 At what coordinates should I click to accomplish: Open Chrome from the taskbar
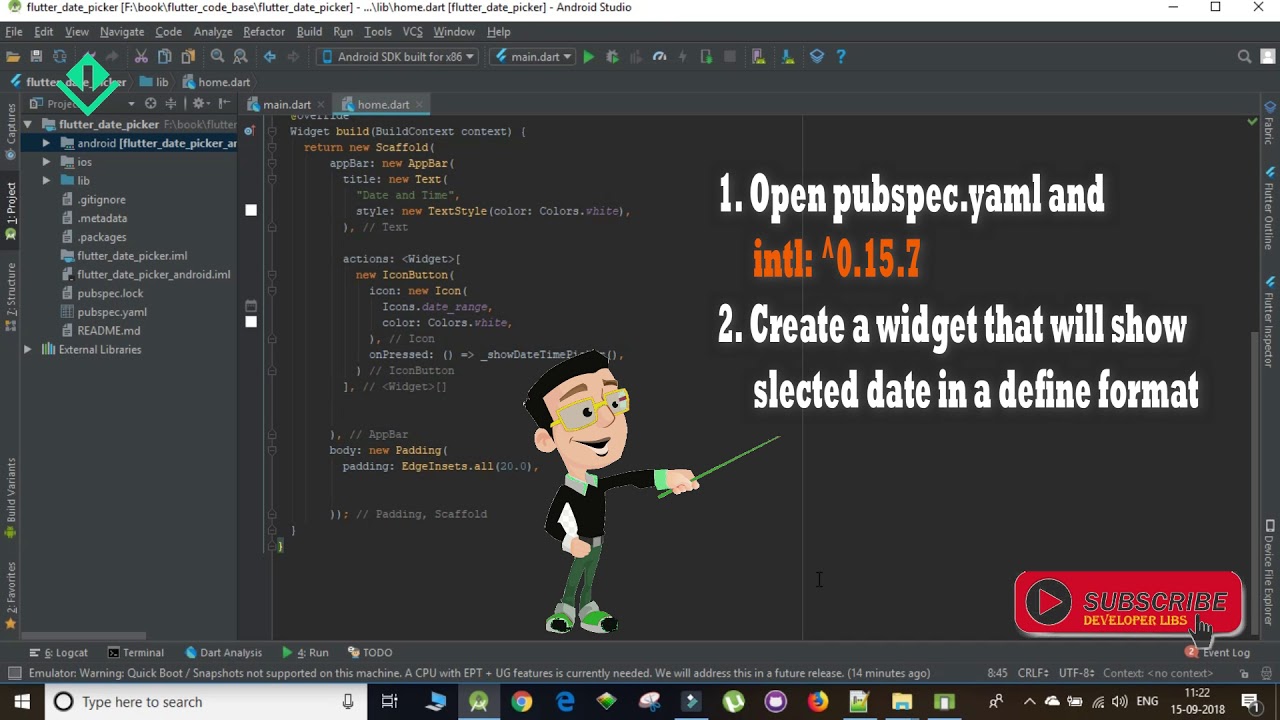click(522, 702)
